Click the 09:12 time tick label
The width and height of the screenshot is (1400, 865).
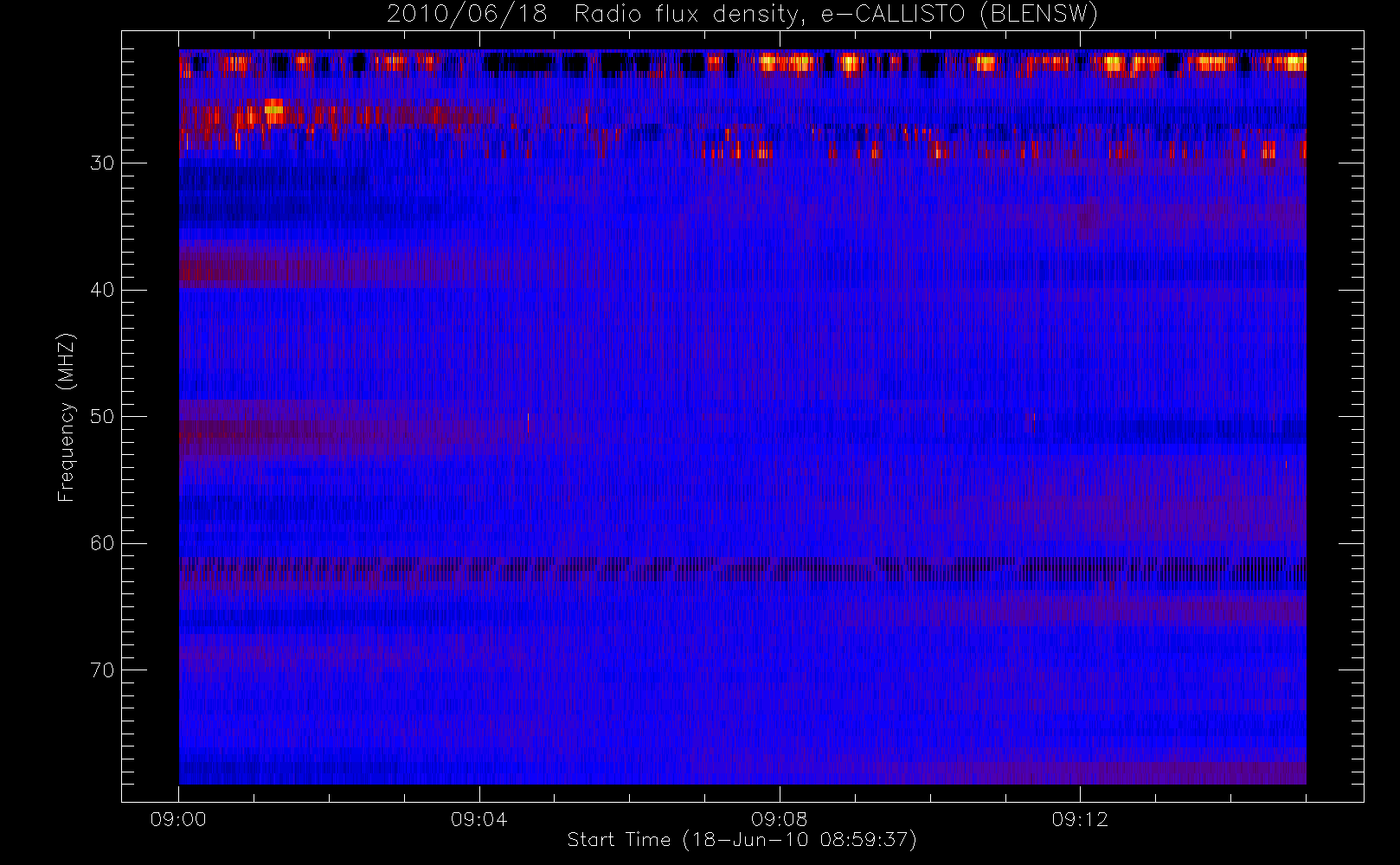coord(1080,819)
